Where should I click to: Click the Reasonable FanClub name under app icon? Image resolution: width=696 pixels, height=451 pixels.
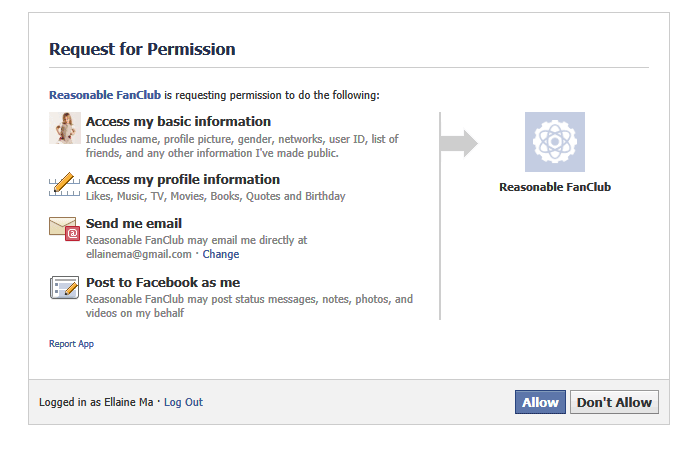[555, 187]
